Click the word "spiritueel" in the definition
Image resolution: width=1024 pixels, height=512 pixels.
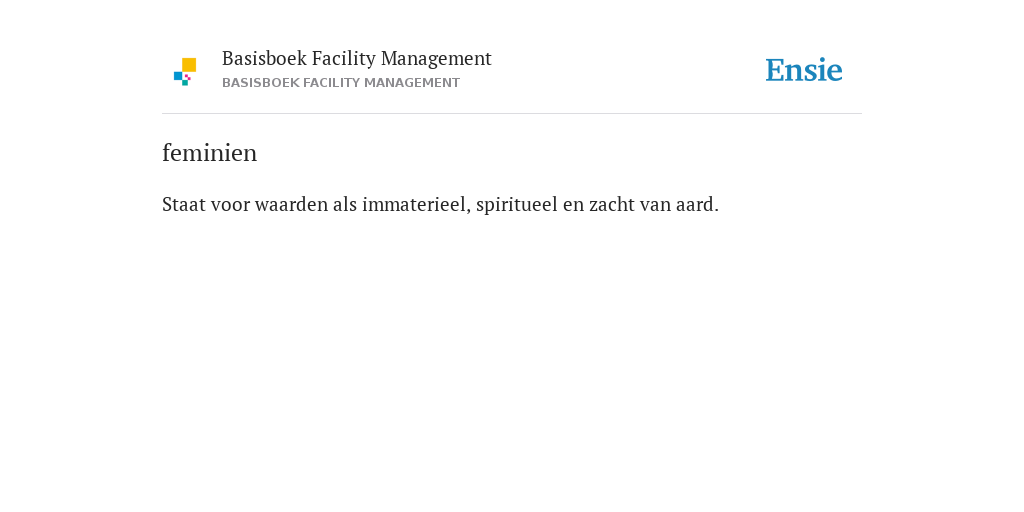[x=517, y=205]
